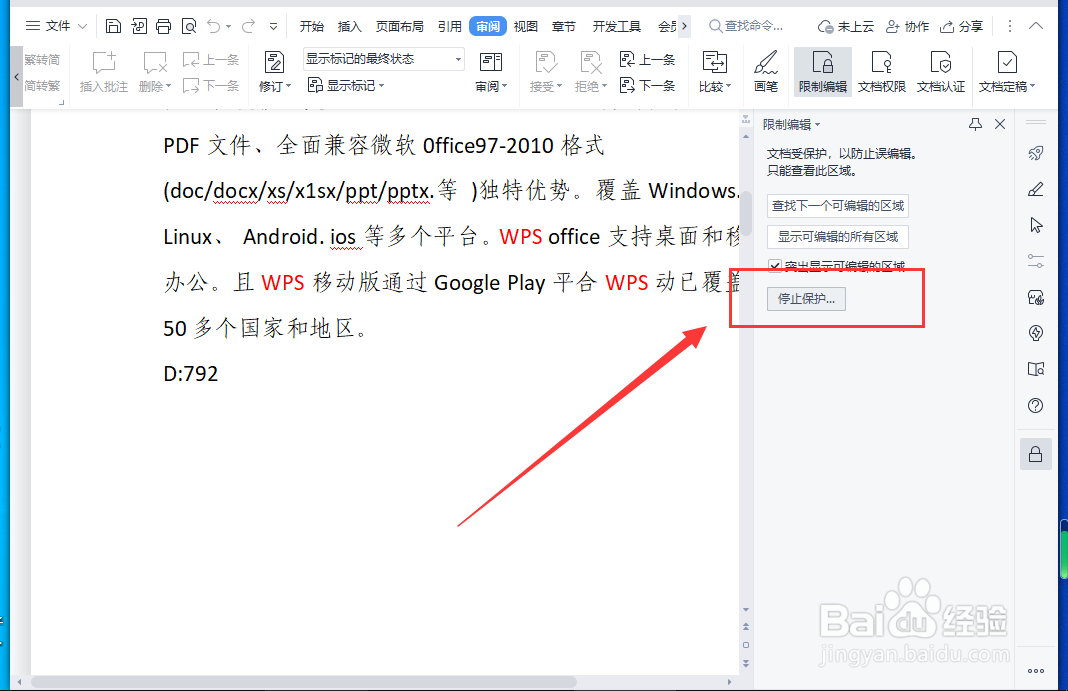Toggle the 限制编辑 button
Image resolution: width=1068 pixels, height=691 pixels.
[823, 71]
